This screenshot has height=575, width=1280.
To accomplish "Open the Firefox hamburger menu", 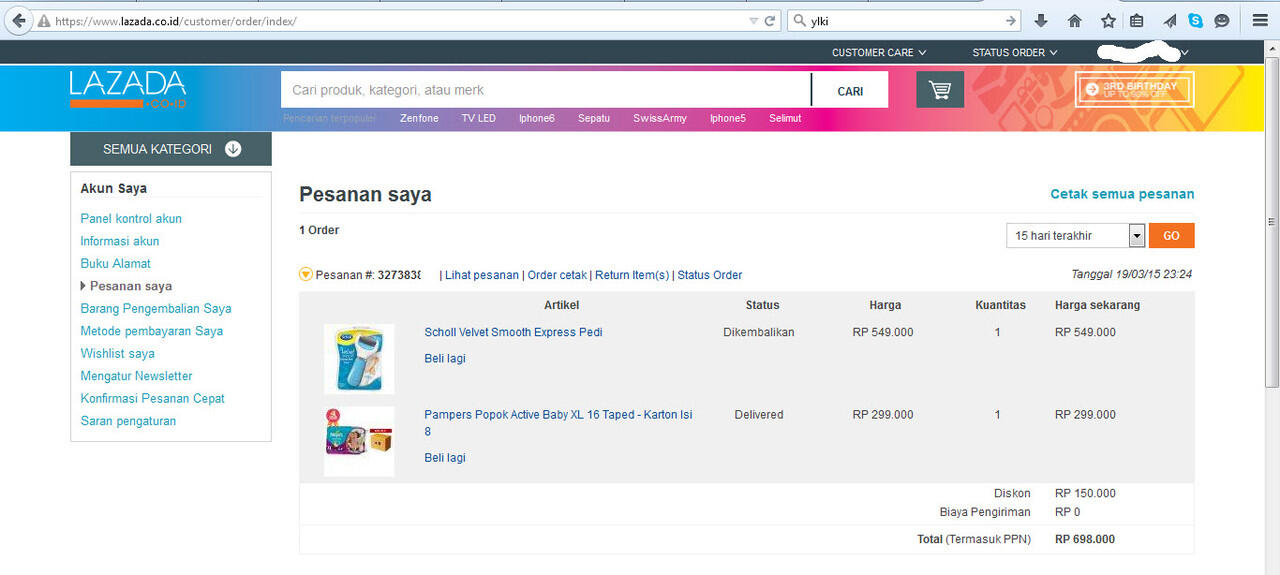I will (x=1260, y=20).
